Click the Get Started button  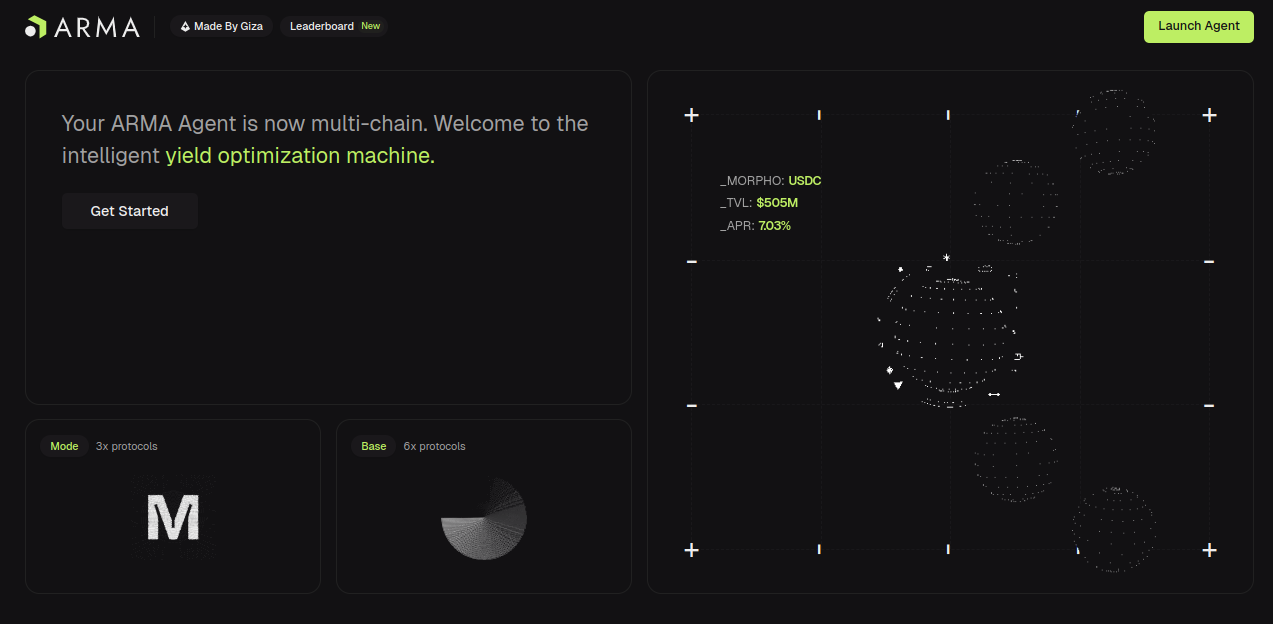(130, 211)
